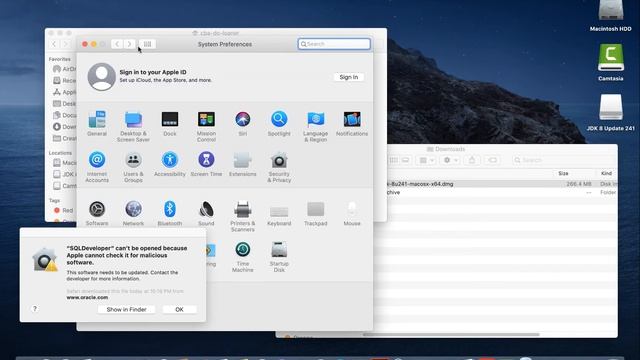Go forward in System Preferences

129,44
